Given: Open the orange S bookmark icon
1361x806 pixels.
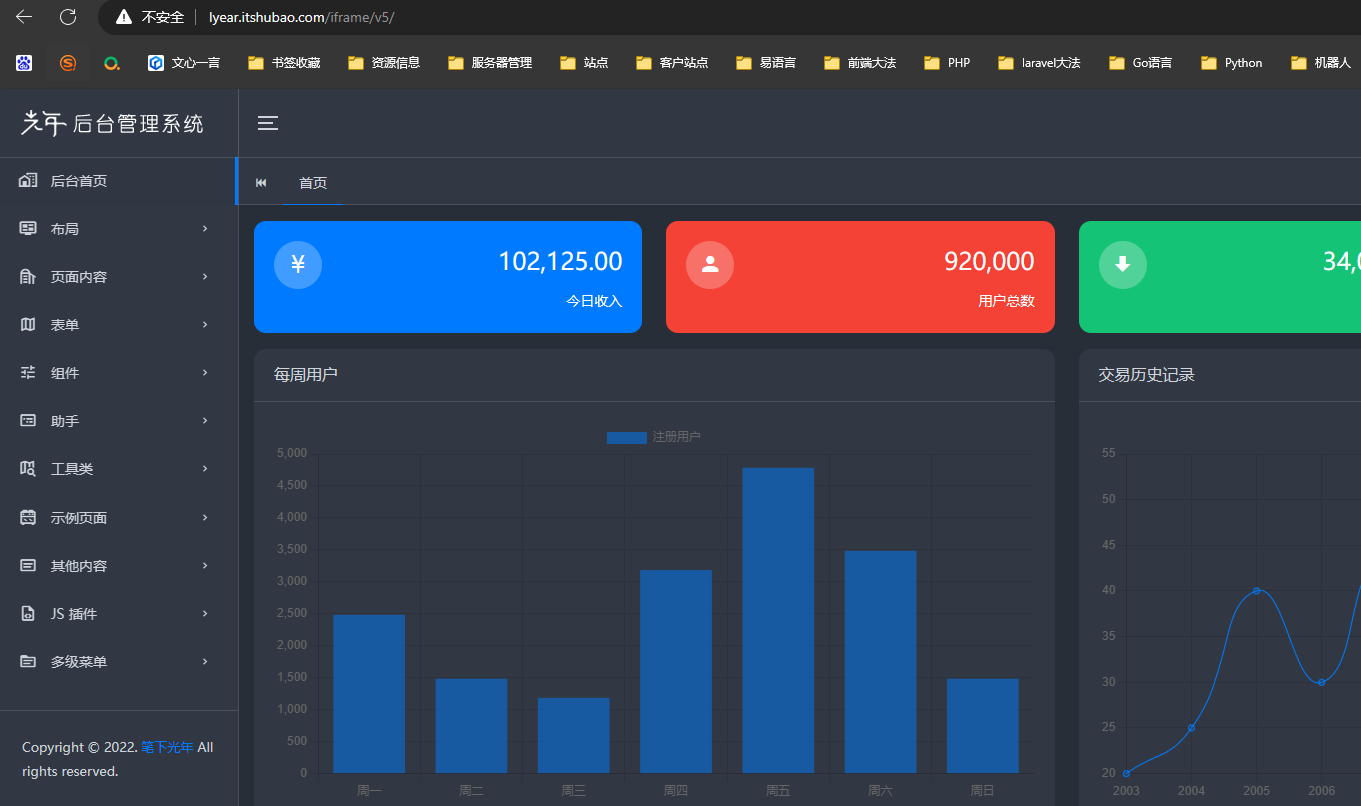Looking at the screenshot, I should 68,63.
